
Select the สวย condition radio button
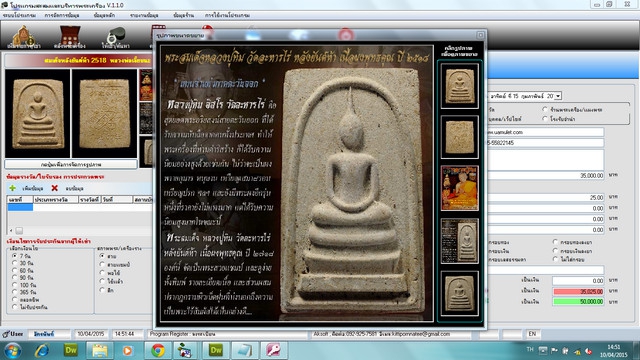(x=102, y=256)
